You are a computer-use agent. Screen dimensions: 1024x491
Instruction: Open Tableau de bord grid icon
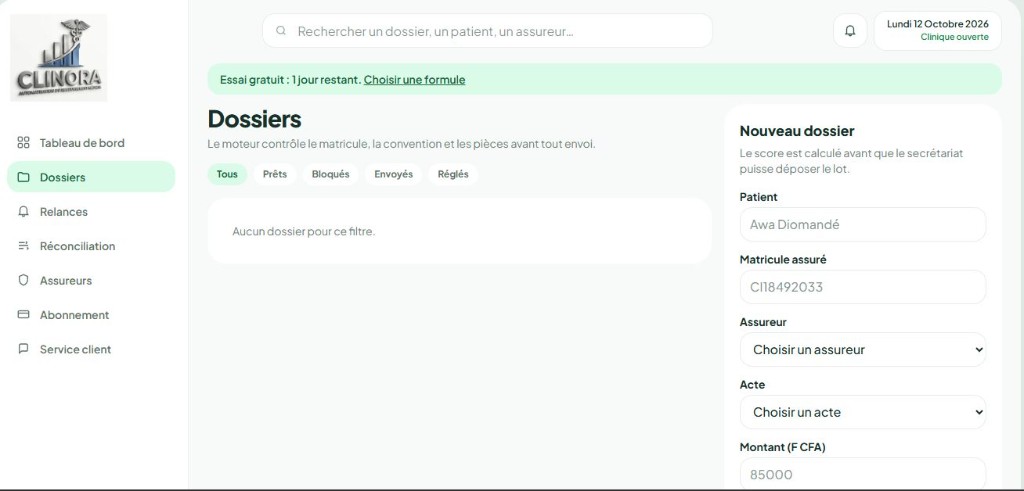[x=24, y=142]
